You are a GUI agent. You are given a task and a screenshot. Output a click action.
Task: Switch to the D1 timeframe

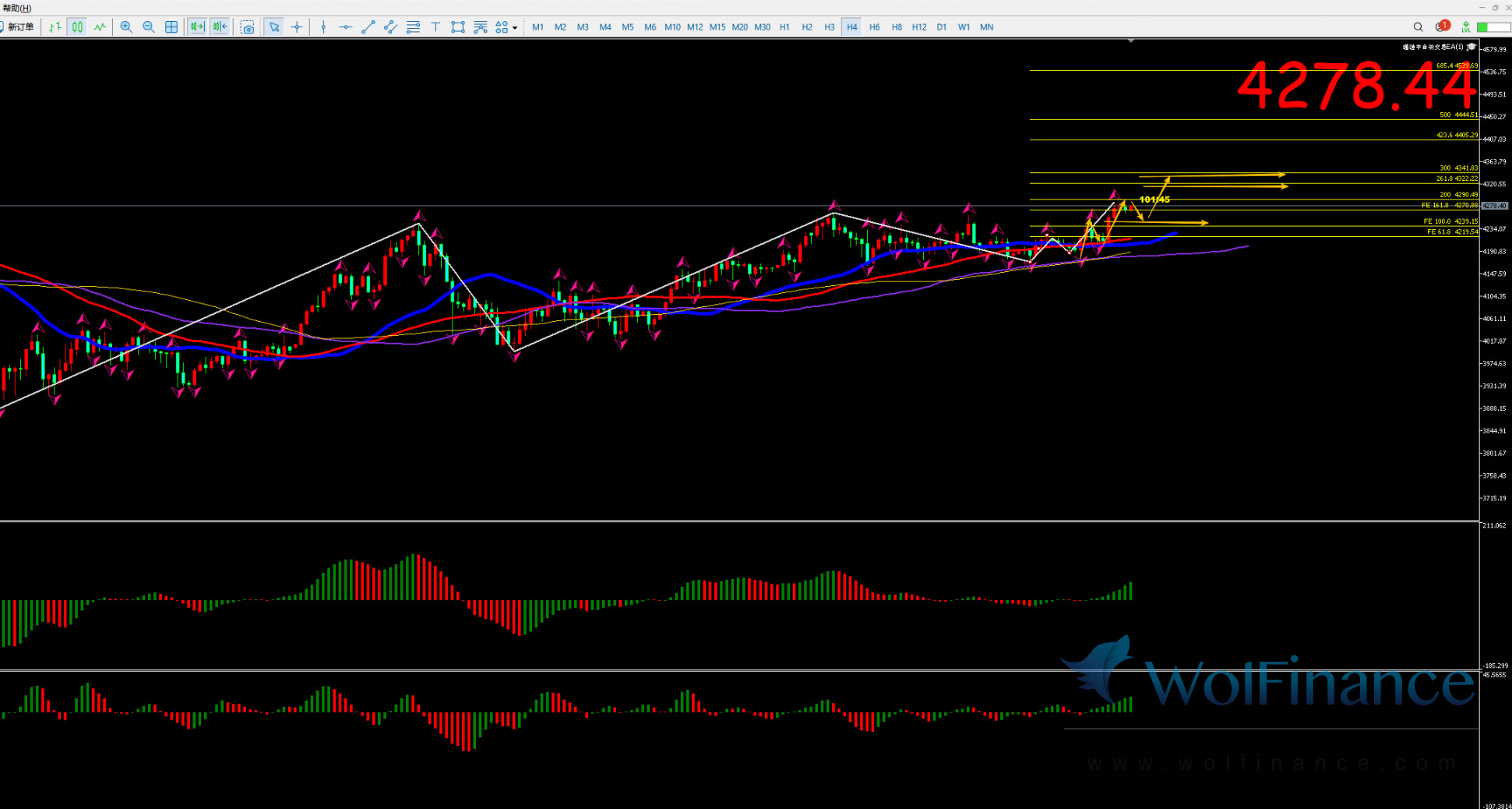[x=942, y=27]
